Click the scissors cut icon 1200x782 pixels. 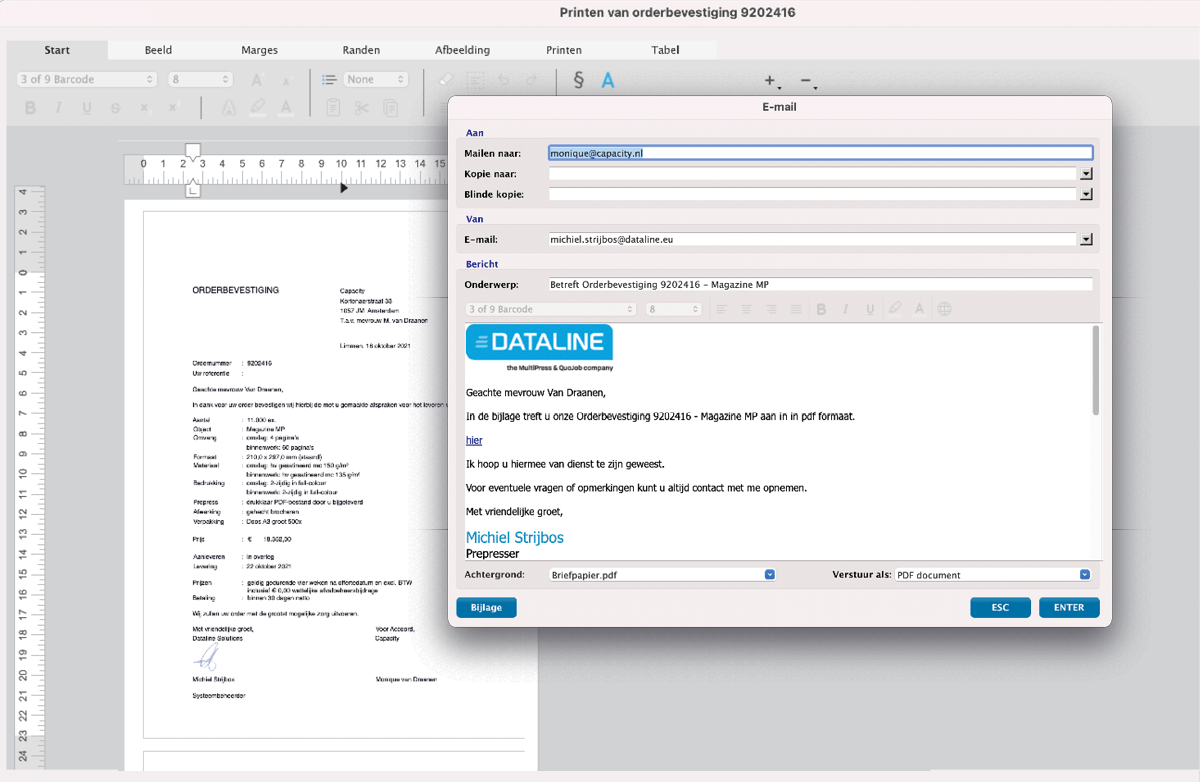tap(361, 108)
